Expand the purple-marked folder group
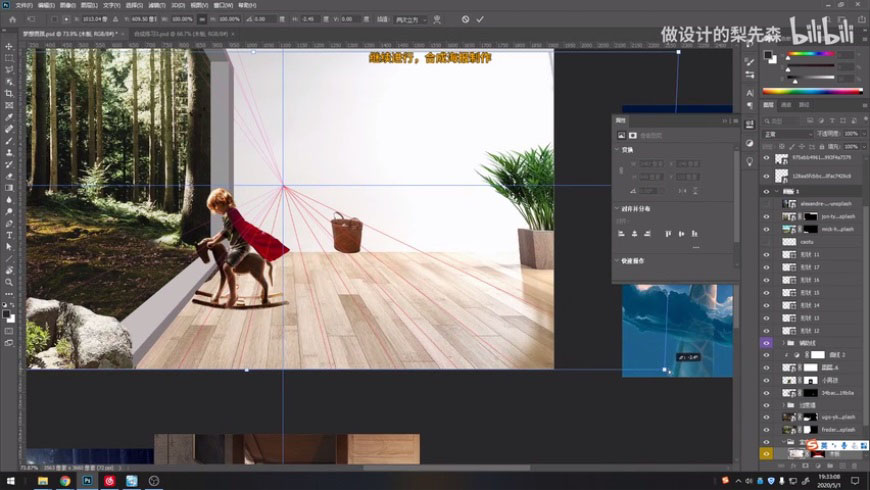Screen dimensions: 870x490 coord(783,343)
